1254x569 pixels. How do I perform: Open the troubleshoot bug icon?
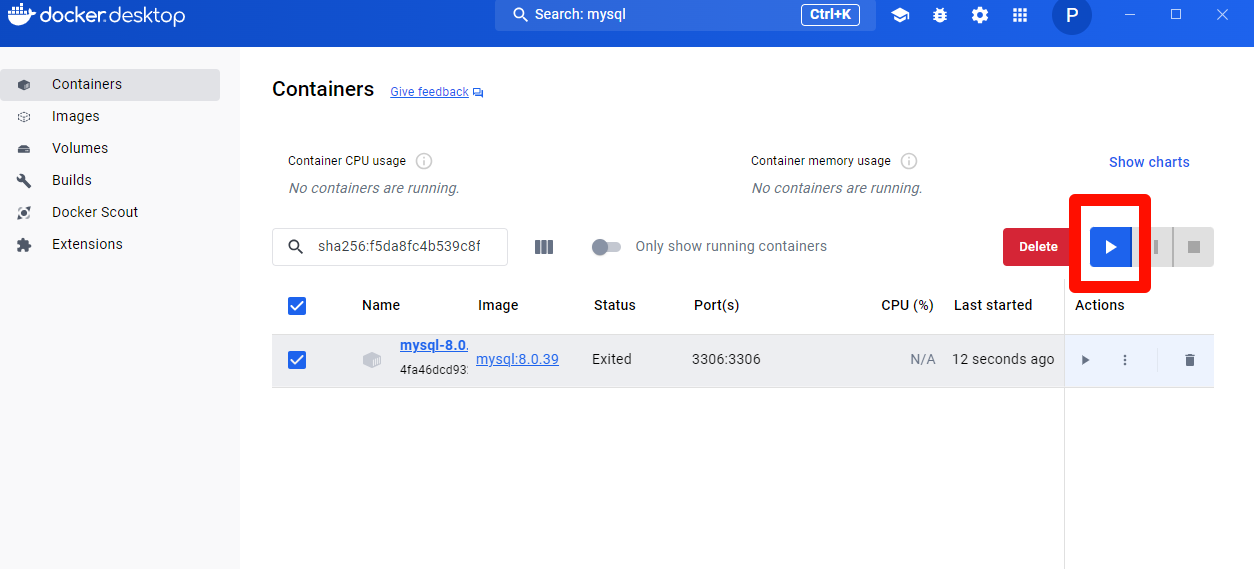click(940, 15)
